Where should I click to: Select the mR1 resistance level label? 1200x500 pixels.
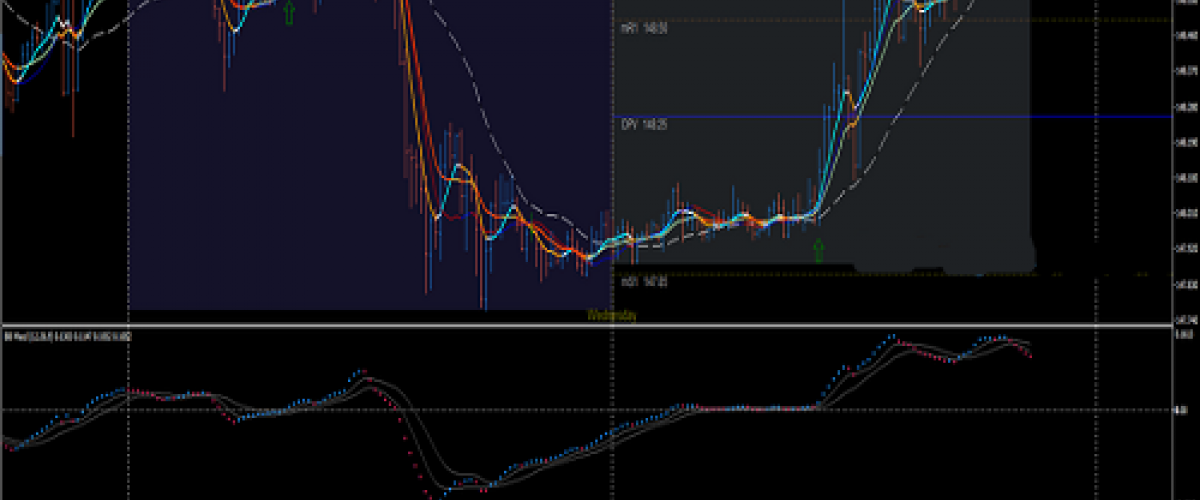[642, 29]
